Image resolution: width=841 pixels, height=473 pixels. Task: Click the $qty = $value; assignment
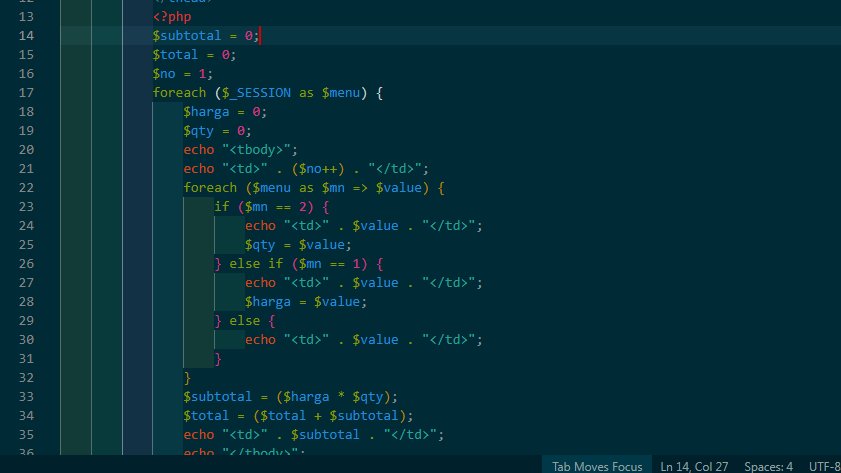pos(298,245)
